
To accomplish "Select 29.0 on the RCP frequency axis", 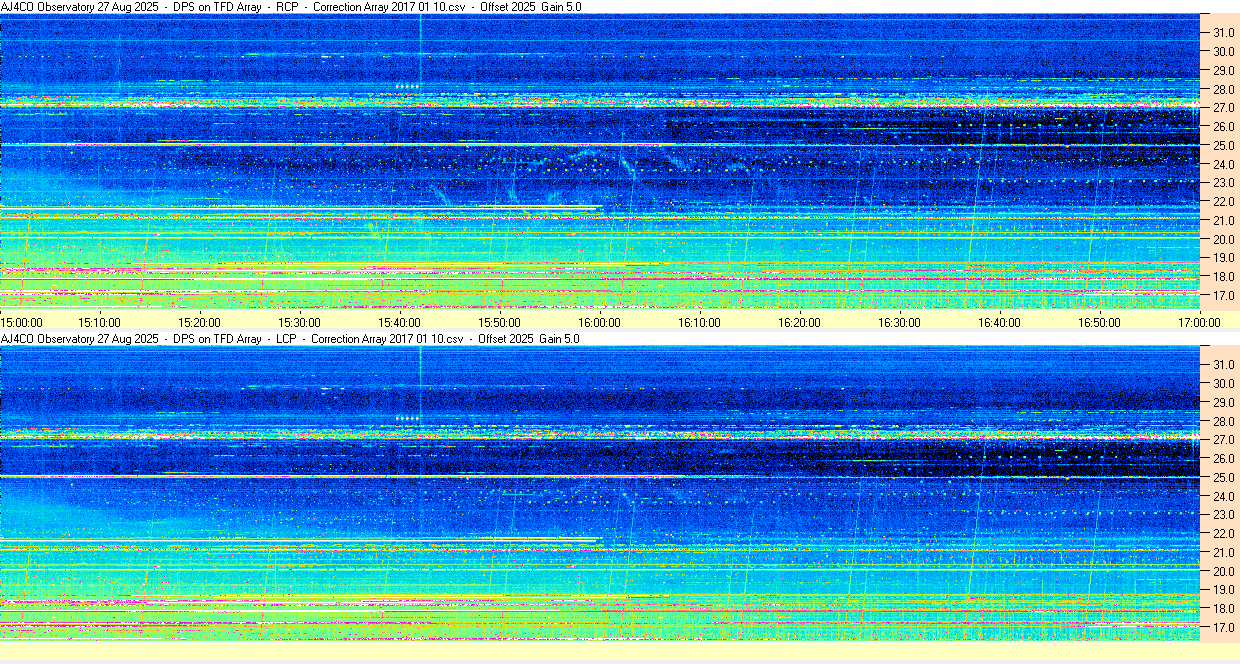I will [1224, 71].
